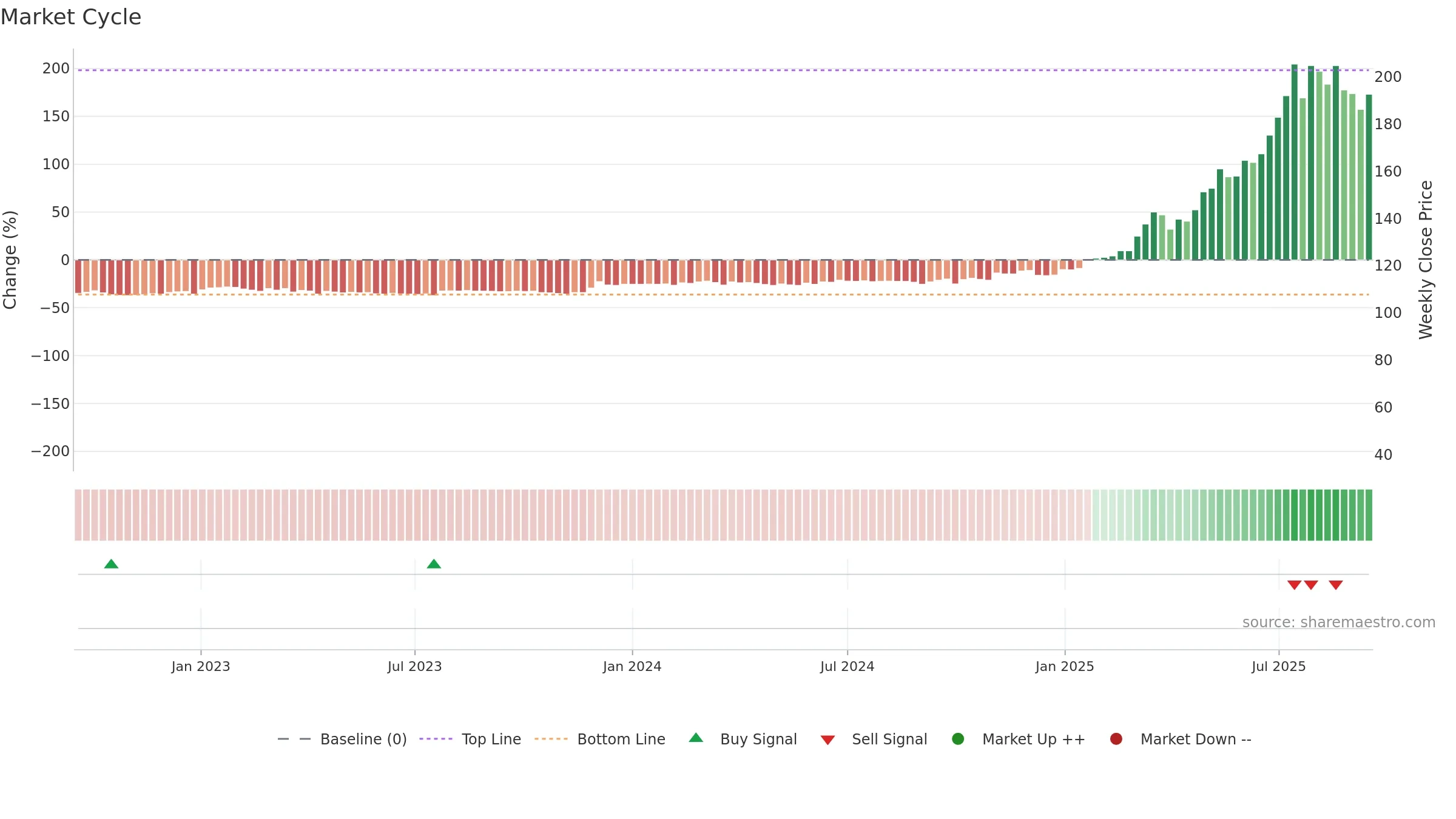This screenshot has width=1456, height=819.
Task: Click the −200 tick on Change axis
Action: click(50, 451)
